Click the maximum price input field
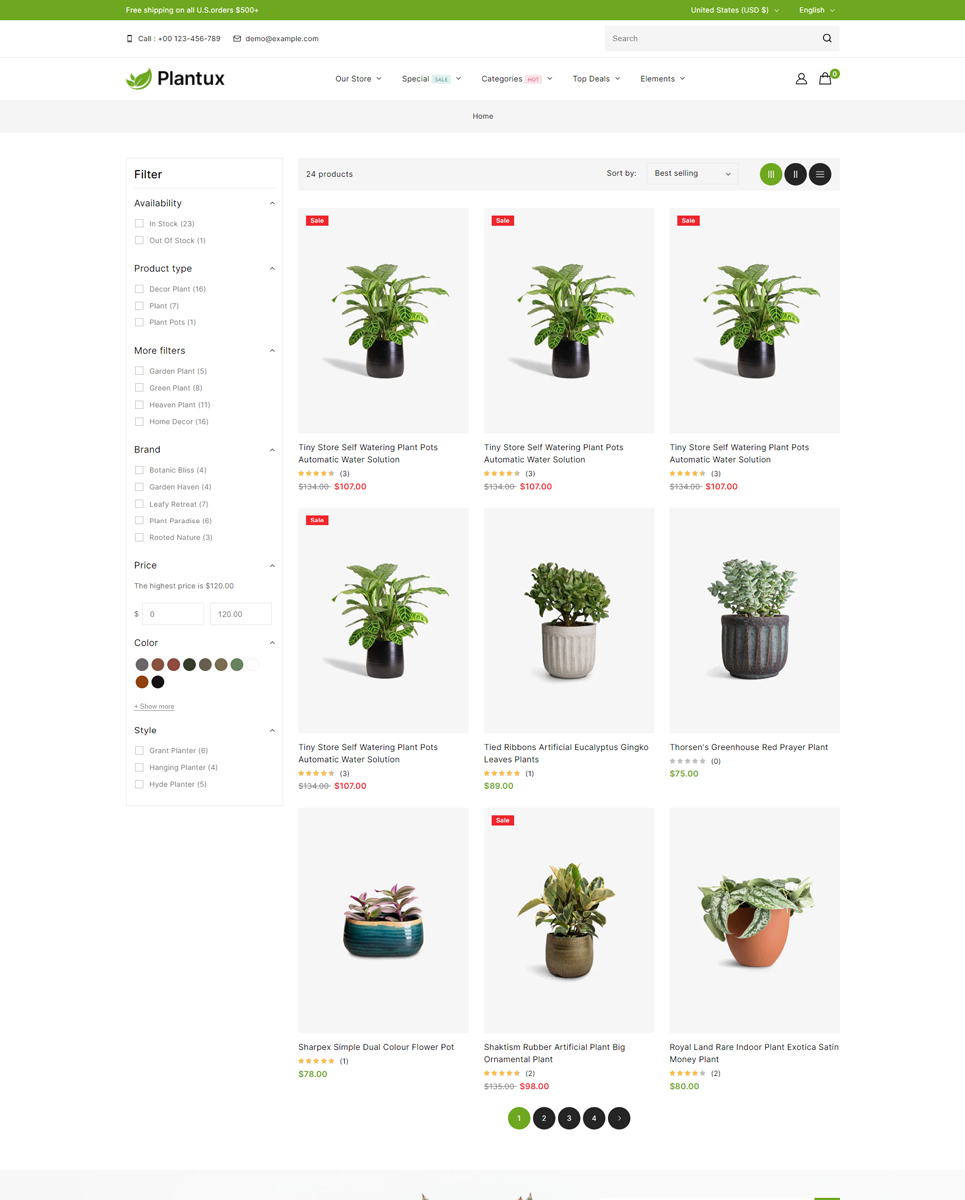 [x=241, y=614]
